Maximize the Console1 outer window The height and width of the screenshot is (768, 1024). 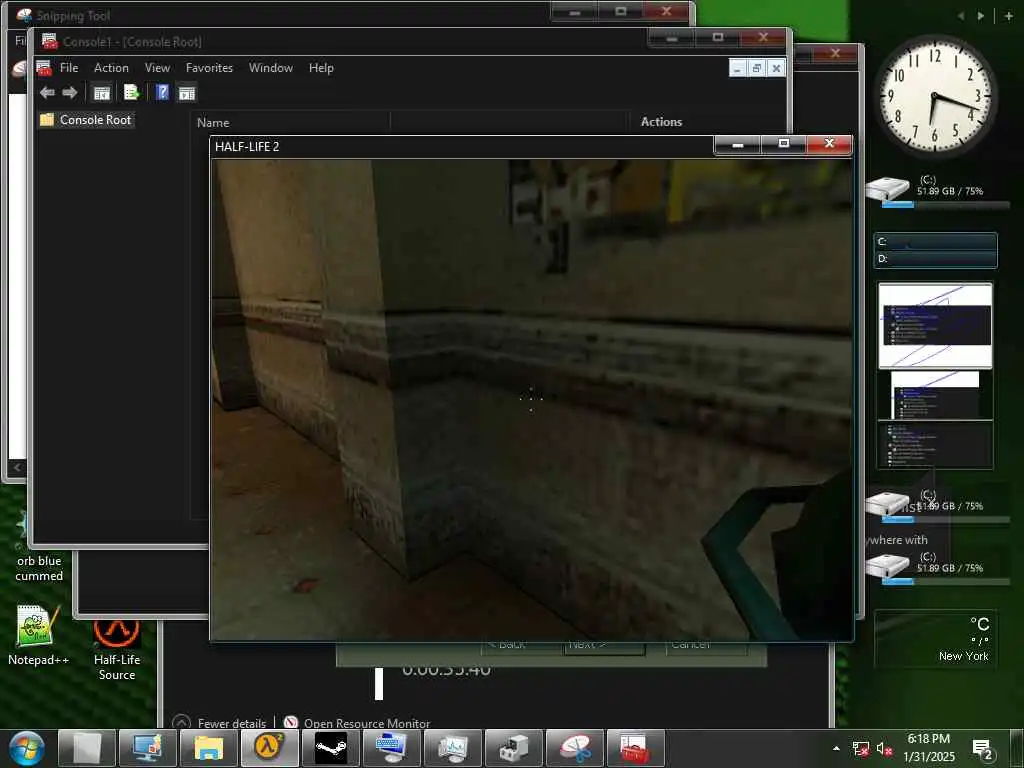point(717,38)
